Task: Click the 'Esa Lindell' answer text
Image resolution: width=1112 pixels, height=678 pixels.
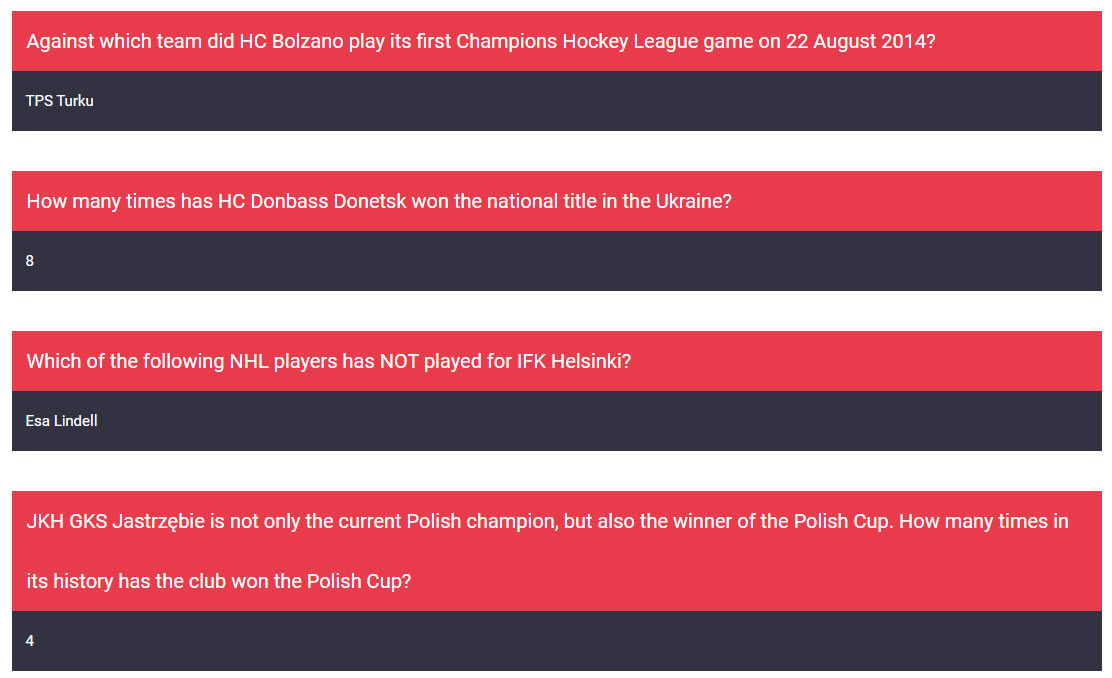Action: 62,421
